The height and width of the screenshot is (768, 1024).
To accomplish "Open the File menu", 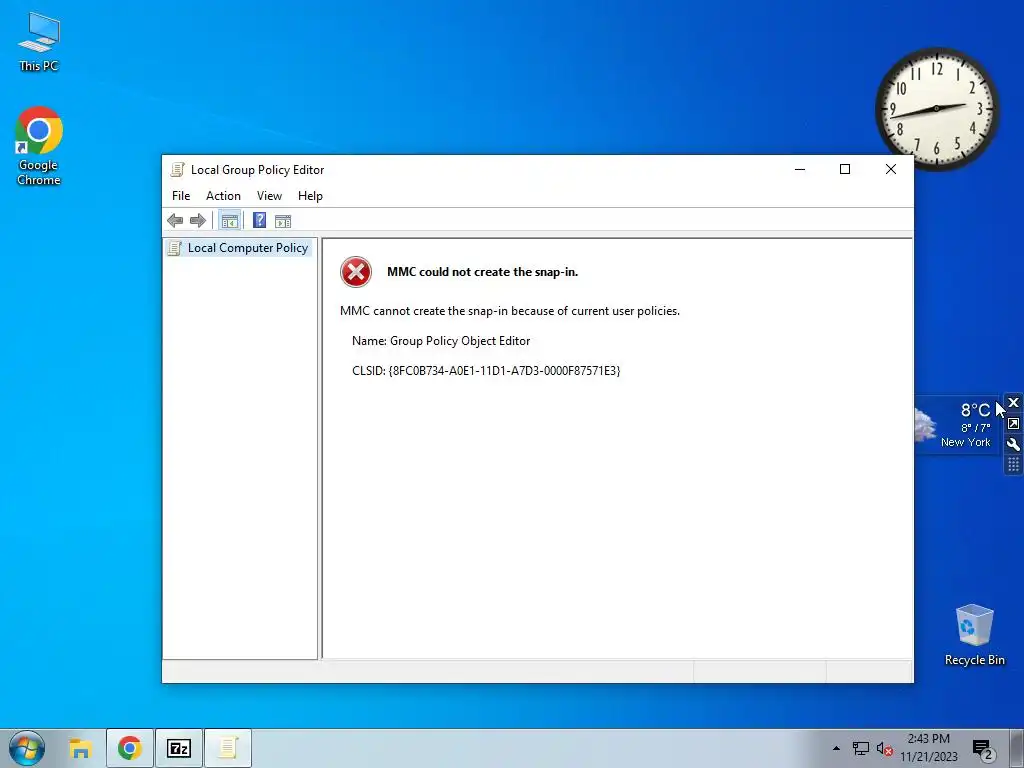I will (181, 196).
